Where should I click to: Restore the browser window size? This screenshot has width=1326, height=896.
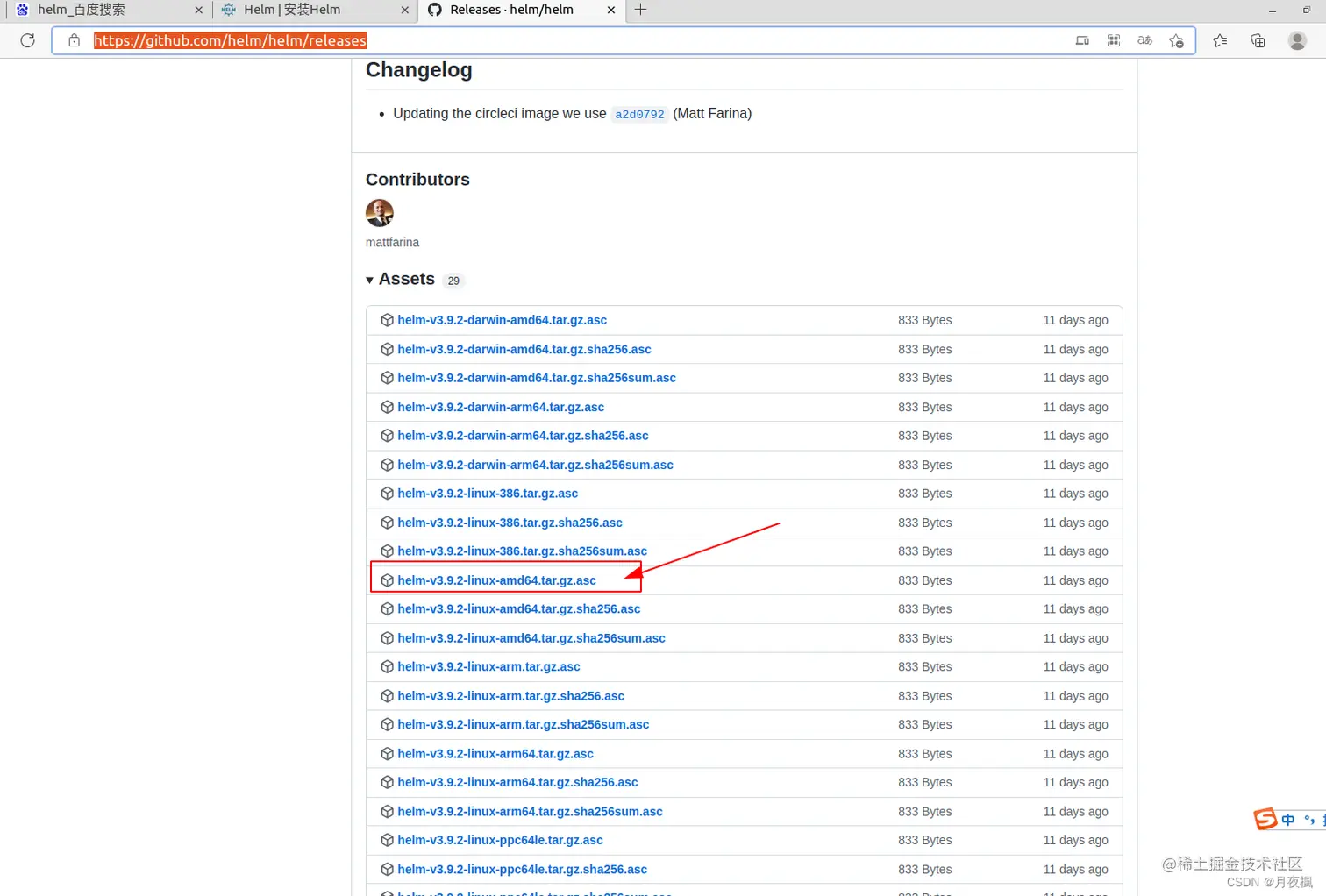pyautogui.click(x=1306, y=10)
